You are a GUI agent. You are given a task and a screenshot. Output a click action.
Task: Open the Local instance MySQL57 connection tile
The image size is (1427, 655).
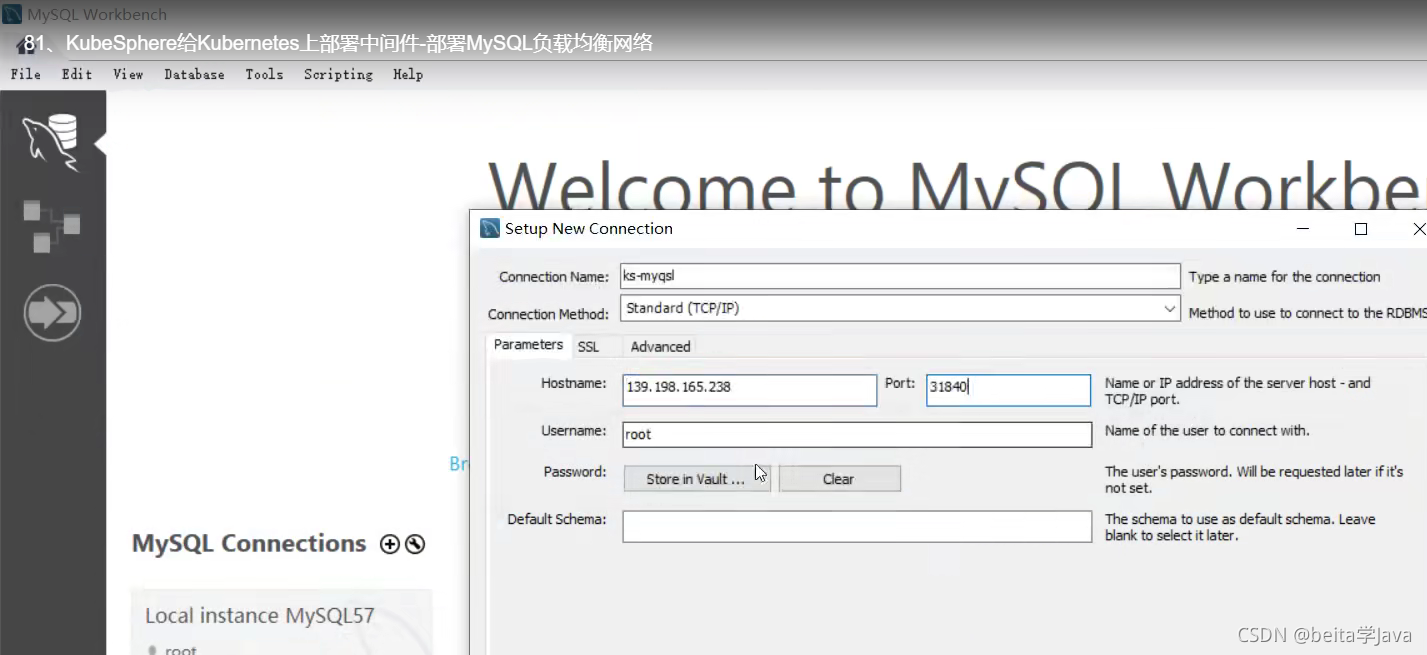coord(281,622)
